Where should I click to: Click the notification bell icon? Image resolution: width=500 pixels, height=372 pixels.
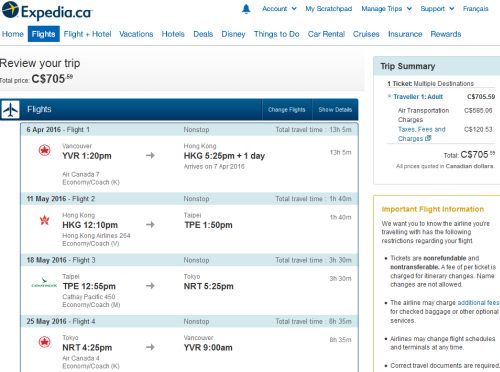[246, 9]
